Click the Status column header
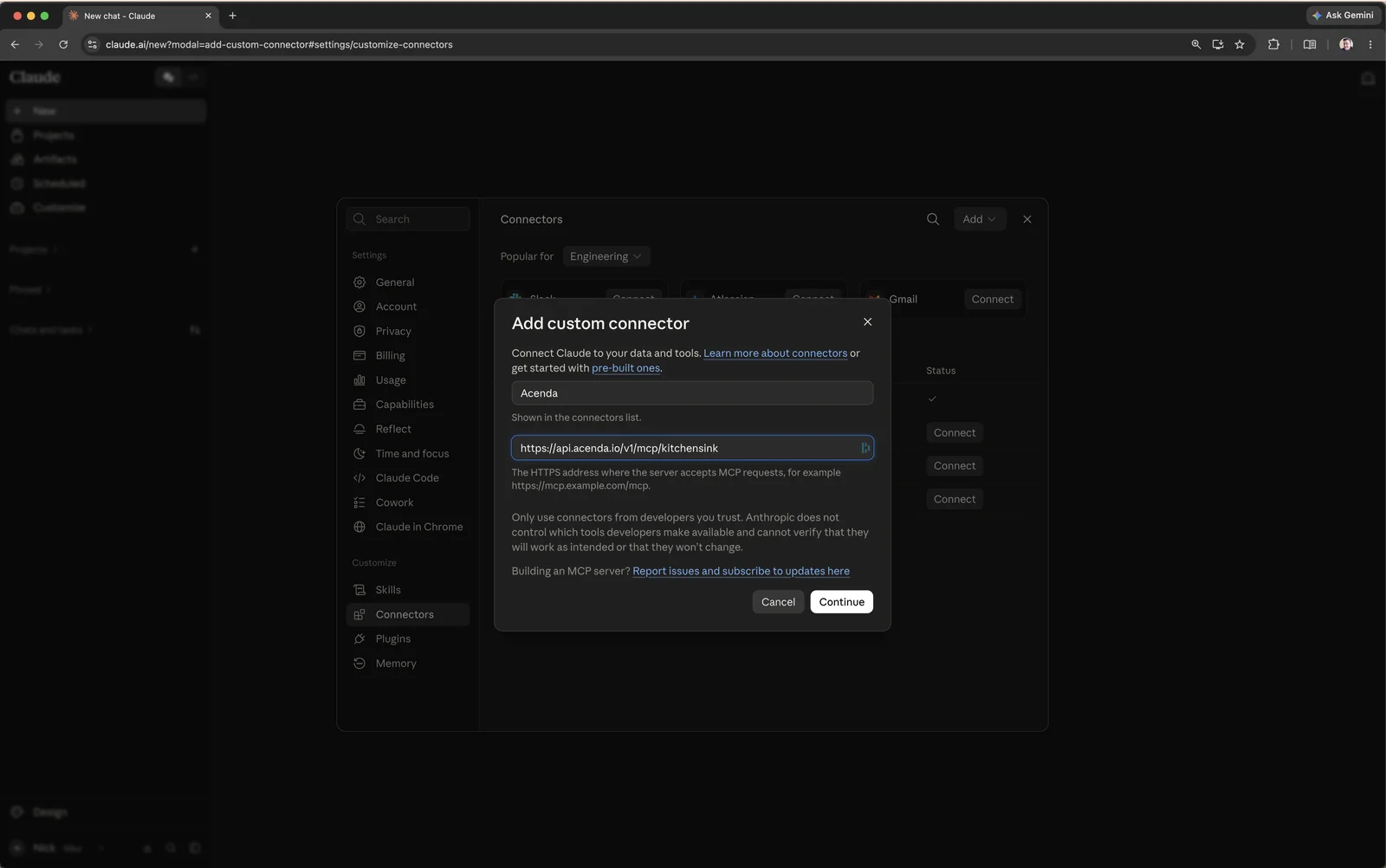 (x=941, y=371)
